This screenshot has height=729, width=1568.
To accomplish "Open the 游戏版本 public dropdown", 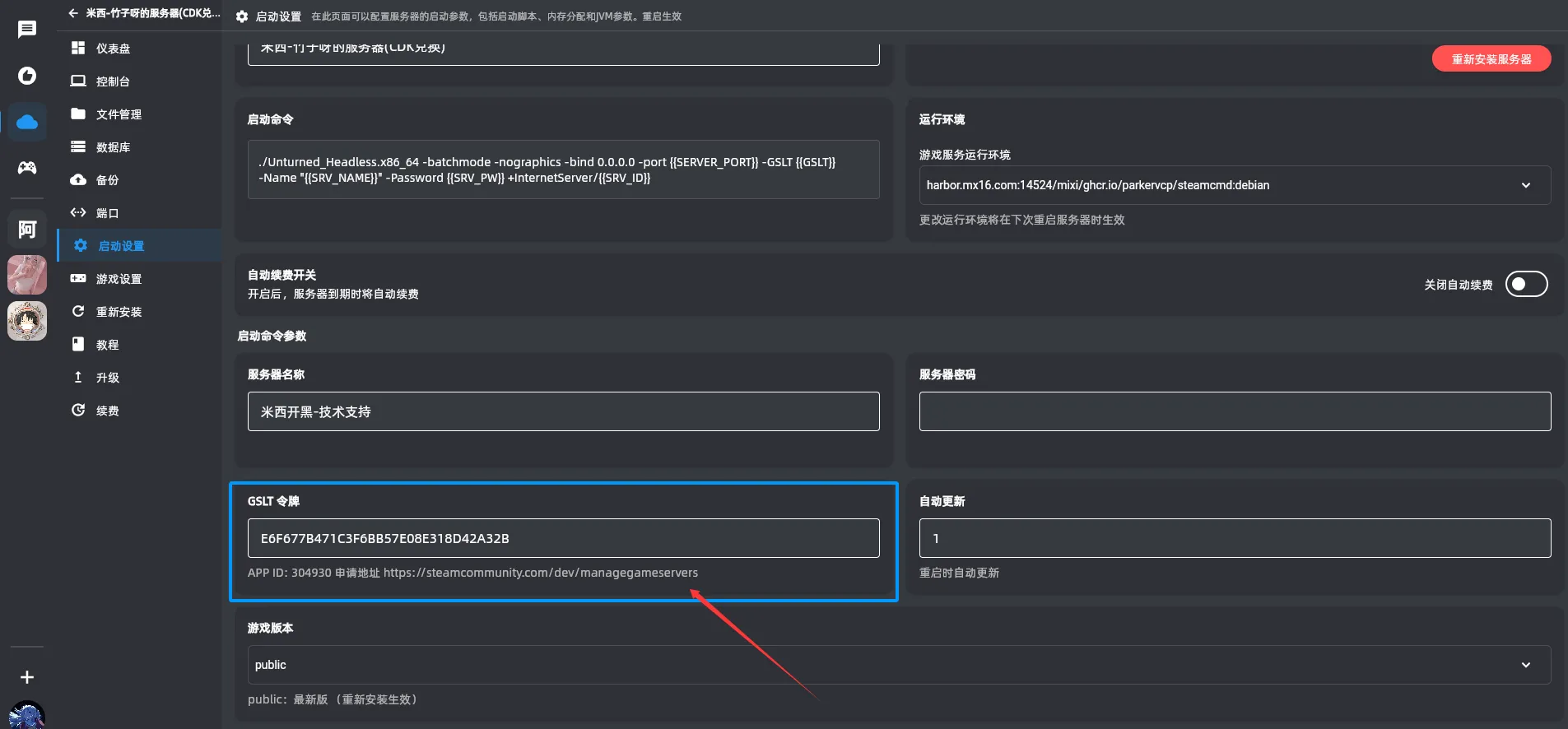I will [898, 665].
